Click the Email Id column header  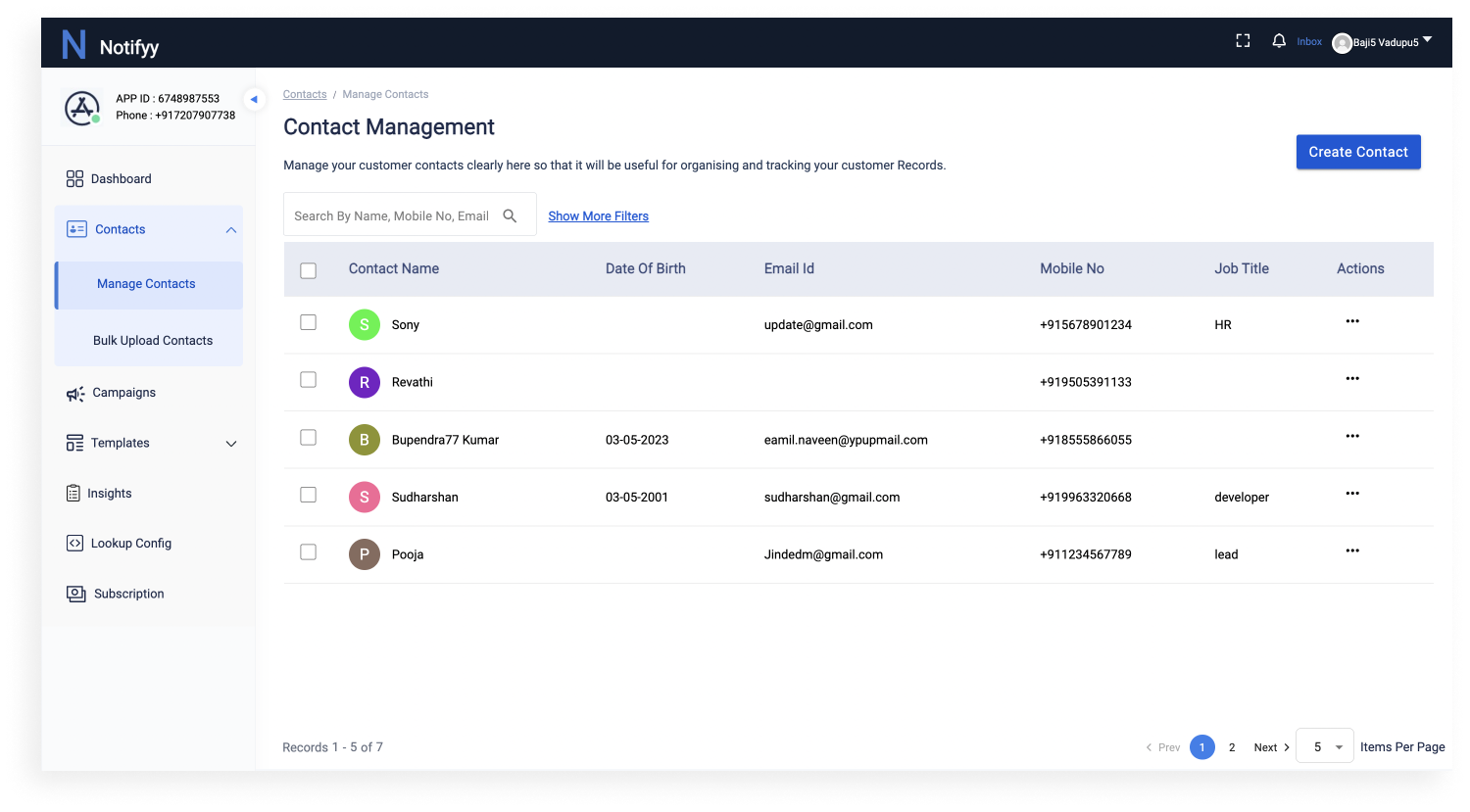pos(789,268)
